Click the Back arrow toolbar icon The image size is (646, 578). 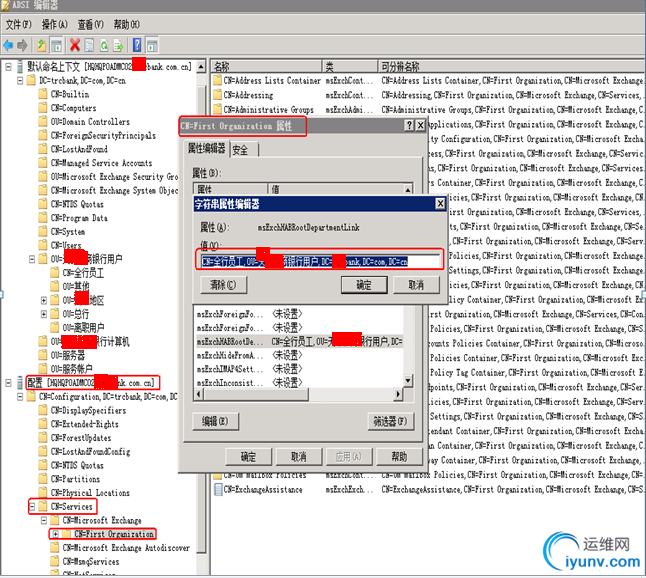click(8, 45)
